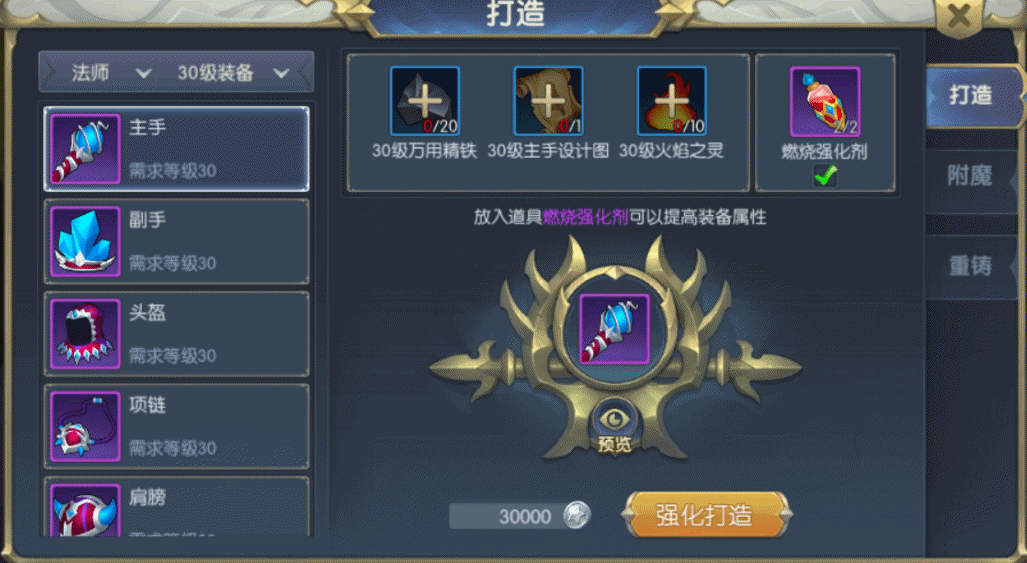Screen dimensions: 1027x563
Task: Add 30级万用精铁 material slot
Action: pos(424,101)
